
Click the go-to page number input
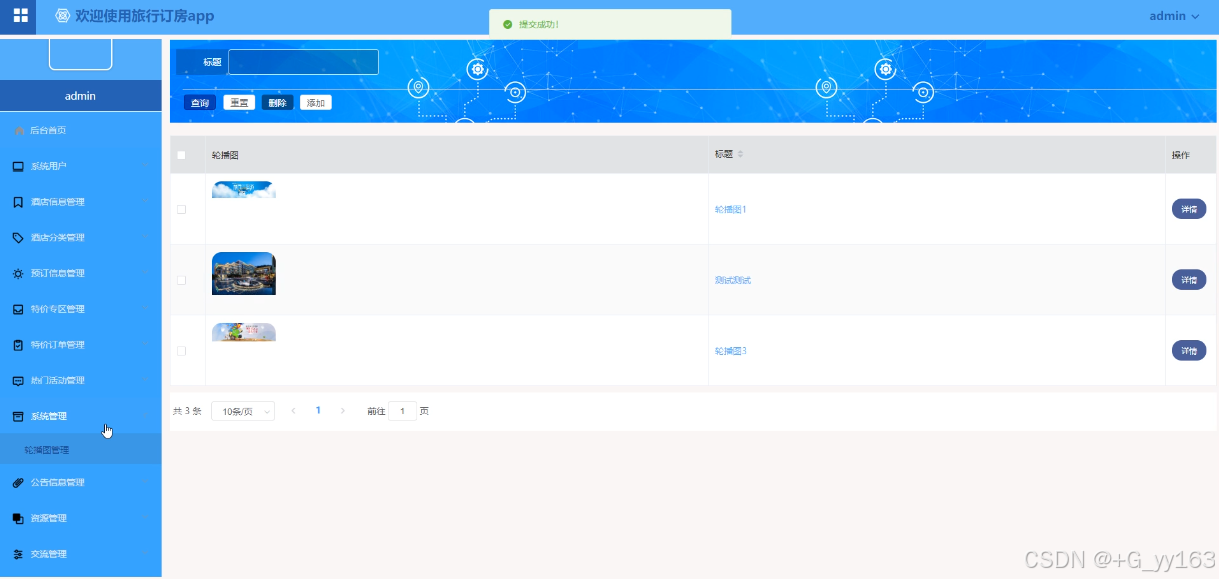tap(402, 411)
